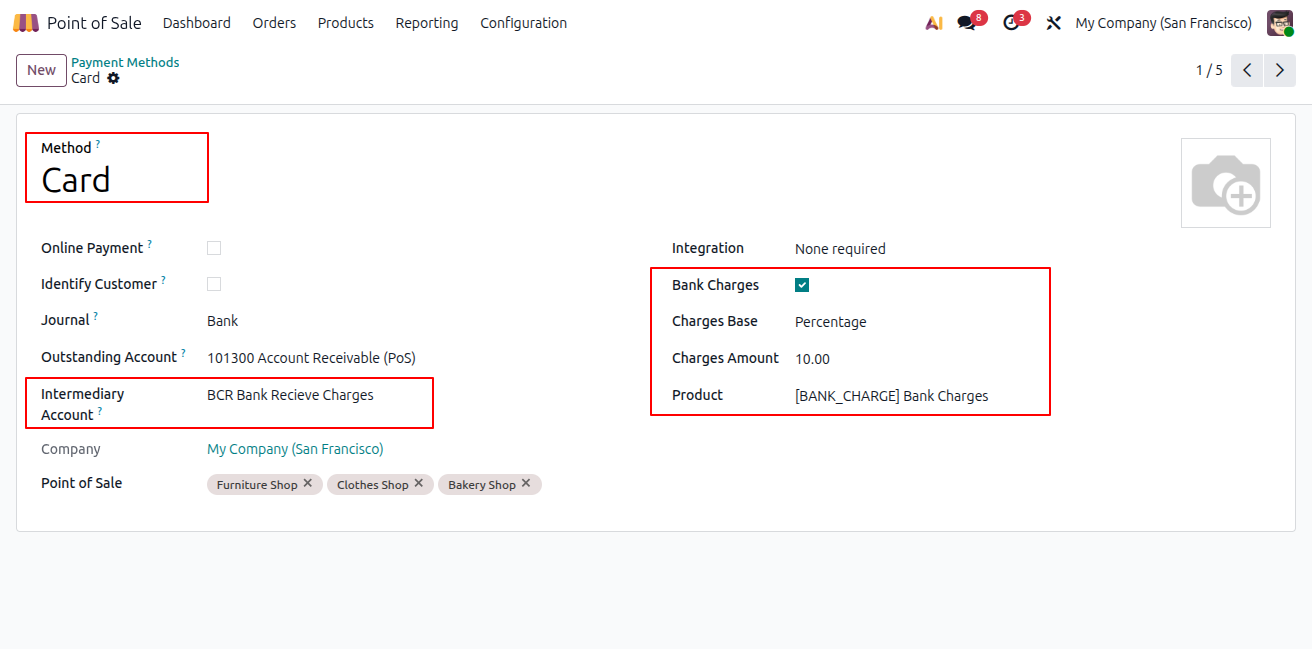
Task: Remove the Furniture Shop tag
Action: click(308, 483)
